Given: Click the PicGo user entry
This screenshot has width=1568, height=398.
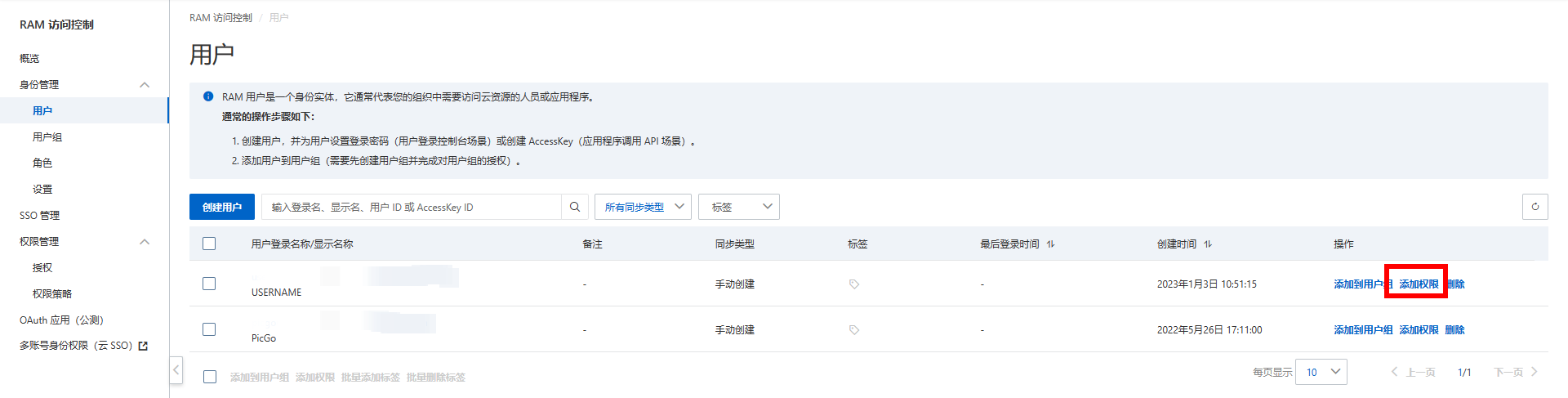Looking at the screenshot, I should click(x=264, y=338).
